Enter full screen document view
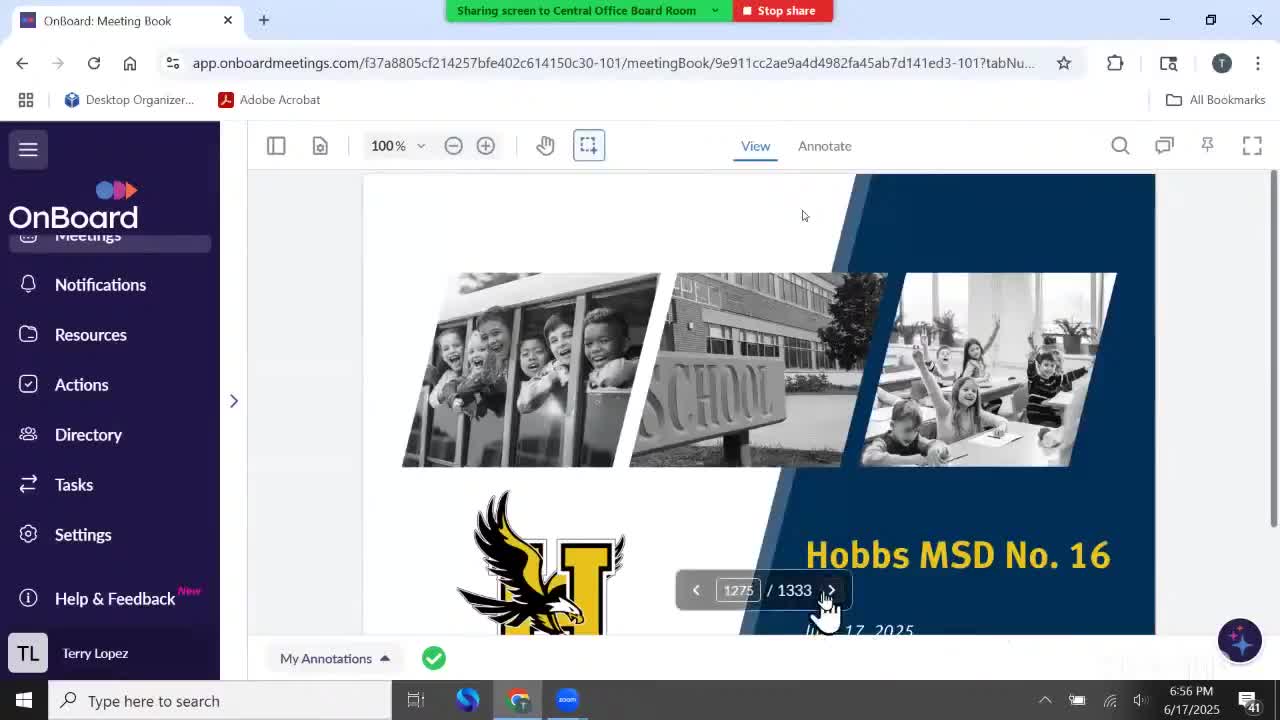 [x=1252, y=146]
